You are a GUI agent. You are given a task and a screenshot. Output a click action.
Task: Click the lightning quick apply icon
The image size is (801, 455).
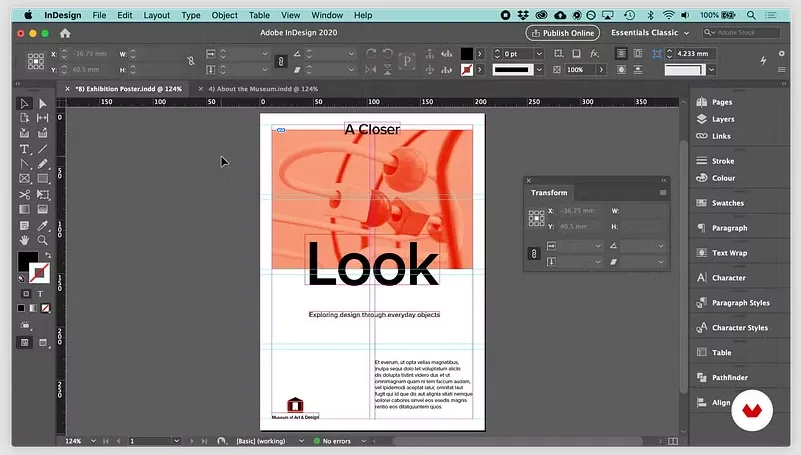pyautogui.click(x=763, y=61)
